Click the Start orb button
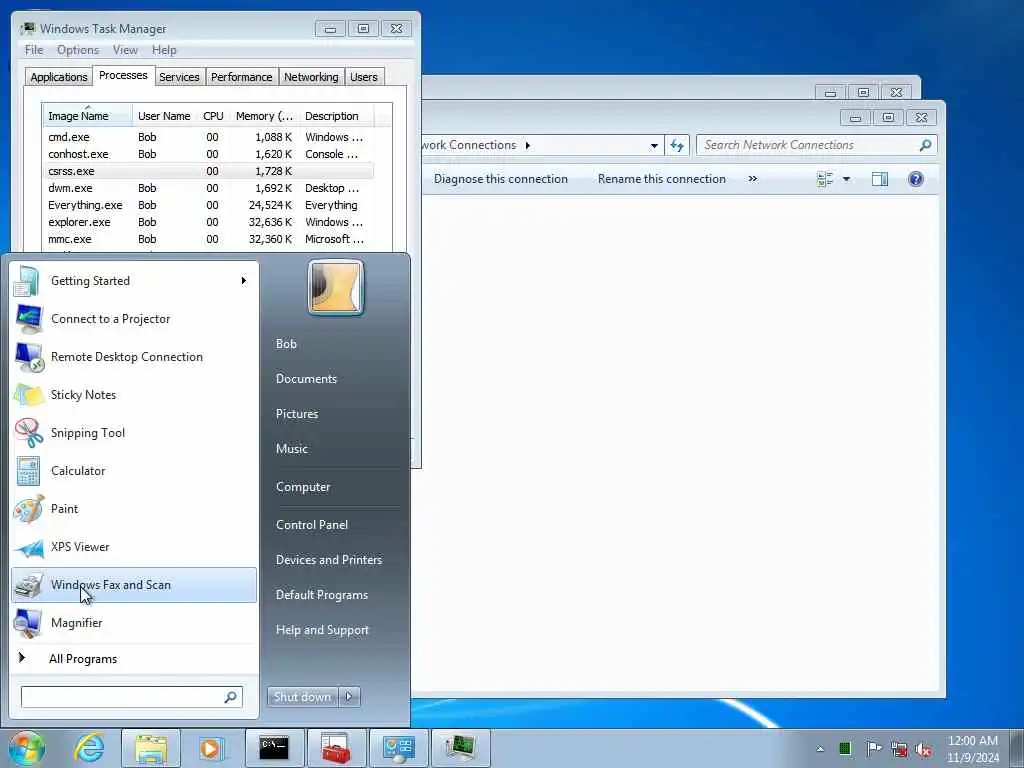 click(x=27, y=748)
